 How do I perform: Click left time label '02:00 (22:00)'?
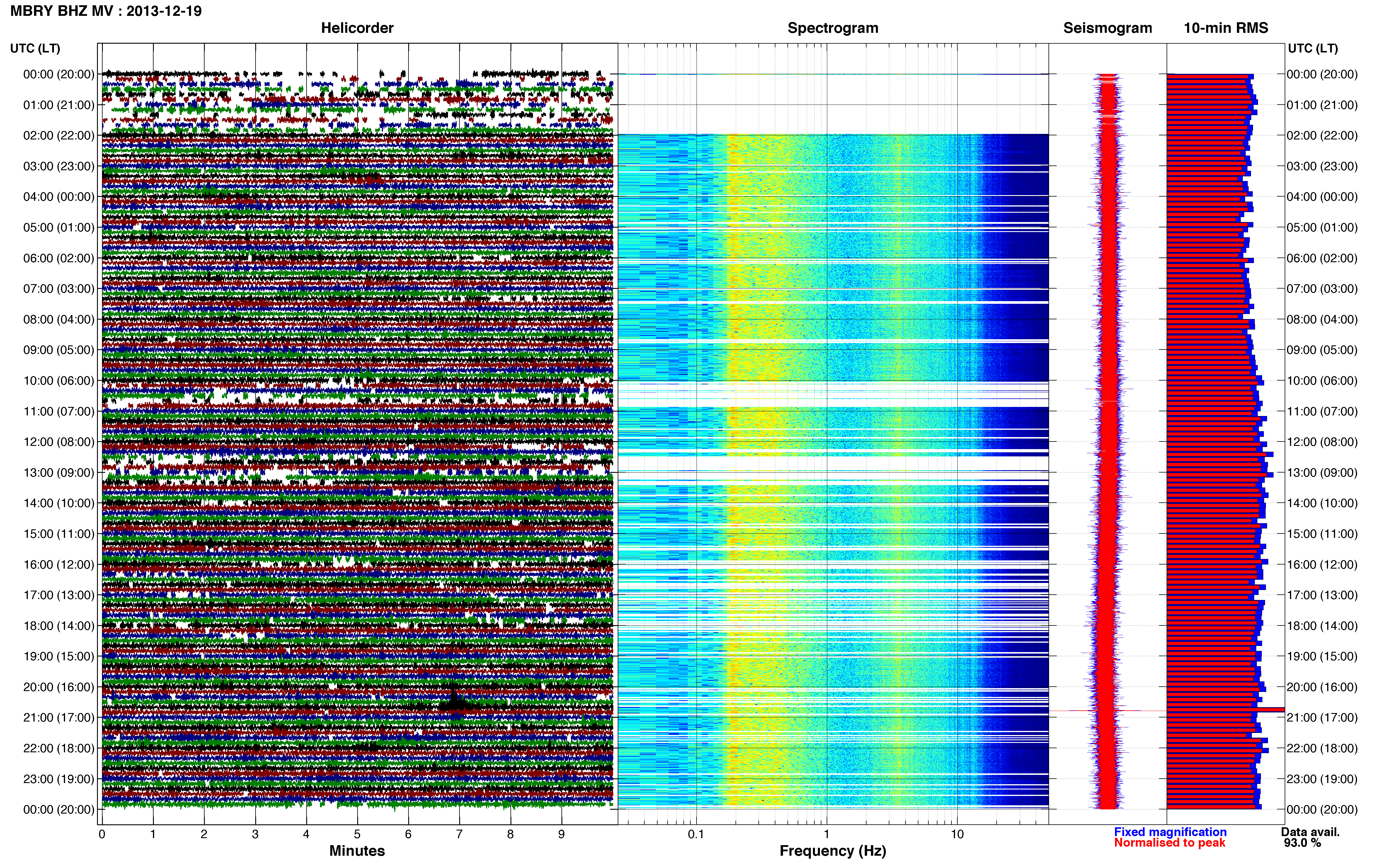click(x=59, y=135)
